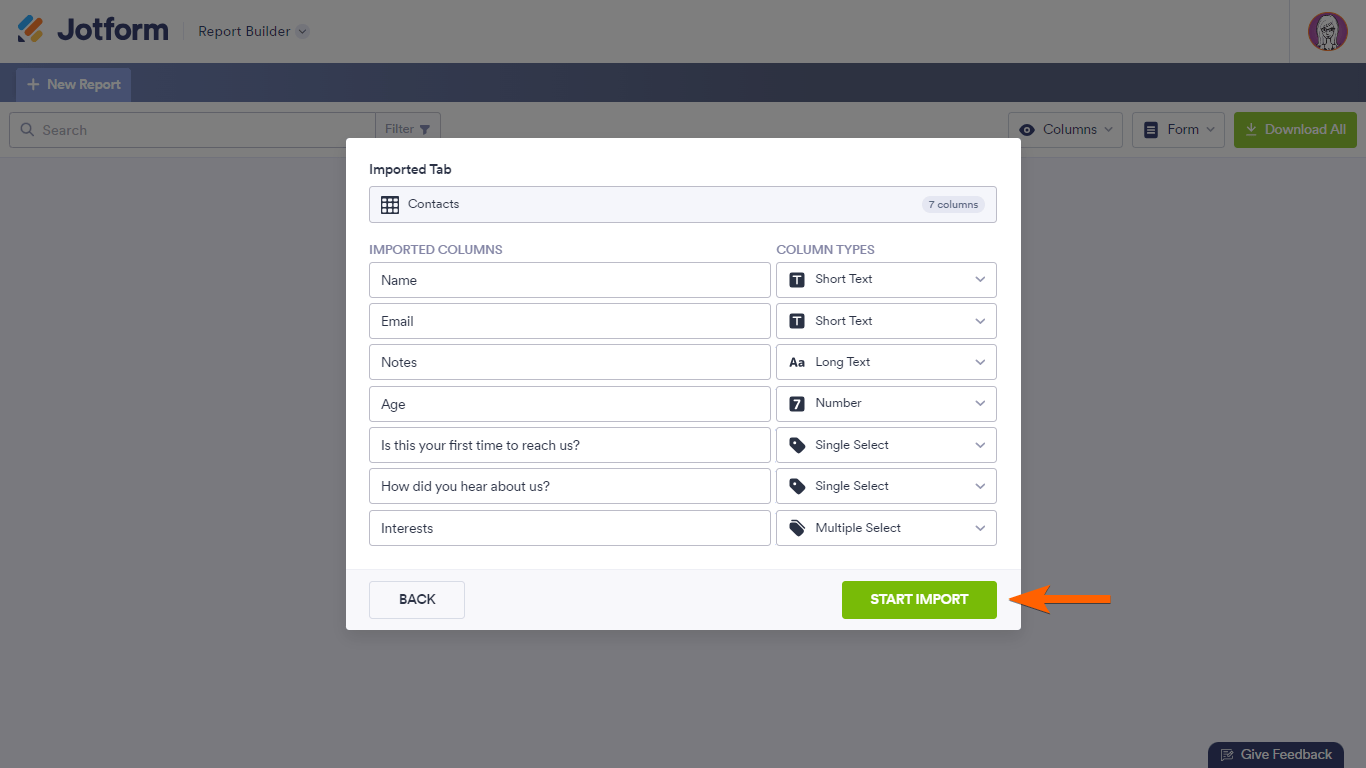The height and width of the screenshot is (768, 1366).
Task: Click the Filter funnel icon
Action: pos(425,129)
